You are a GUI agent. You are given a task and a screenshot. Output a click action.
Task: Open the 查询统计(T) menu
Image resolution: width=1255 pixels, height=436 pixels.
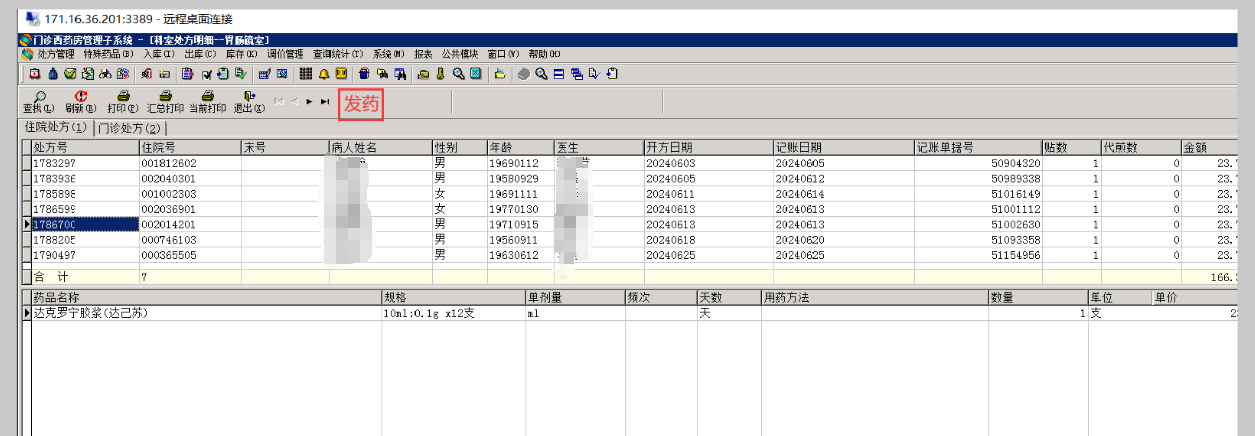click(x=338, y=54)
